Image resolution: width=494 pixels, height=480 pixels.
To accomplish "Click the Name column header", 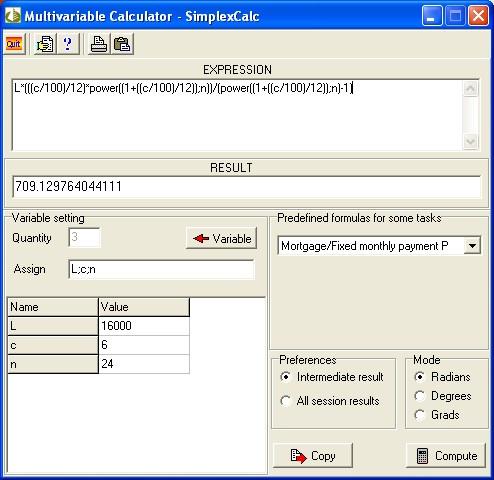I will tap(53, 307).
